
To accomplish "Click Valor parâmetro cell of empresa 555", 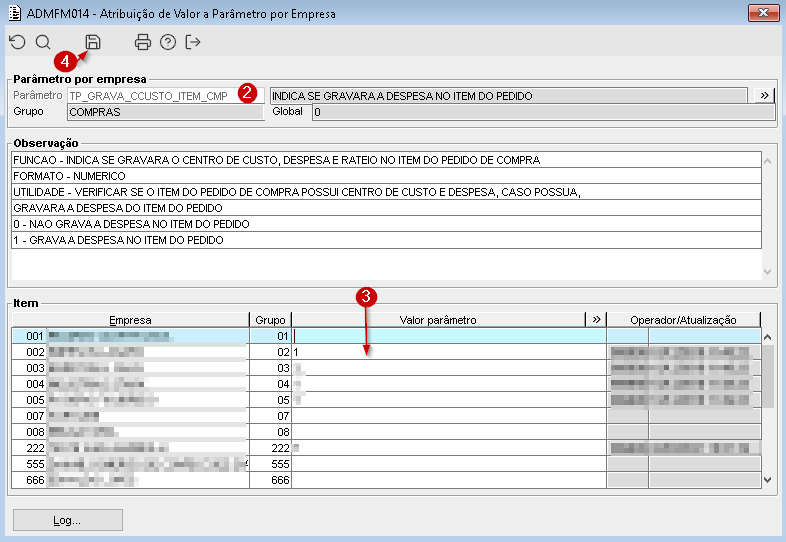I will pos(449,464).
